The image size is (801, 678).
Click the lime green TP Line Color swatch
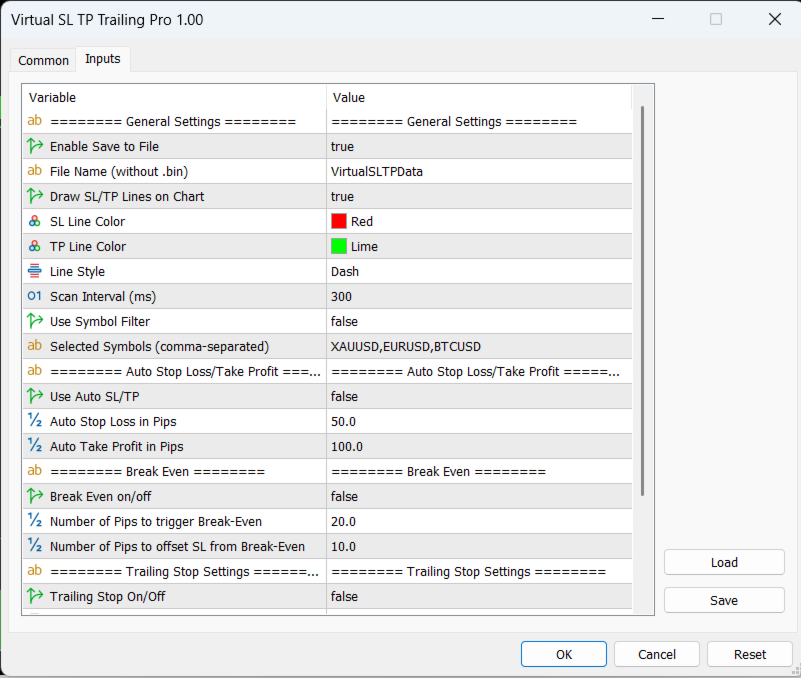click(339, 246)
